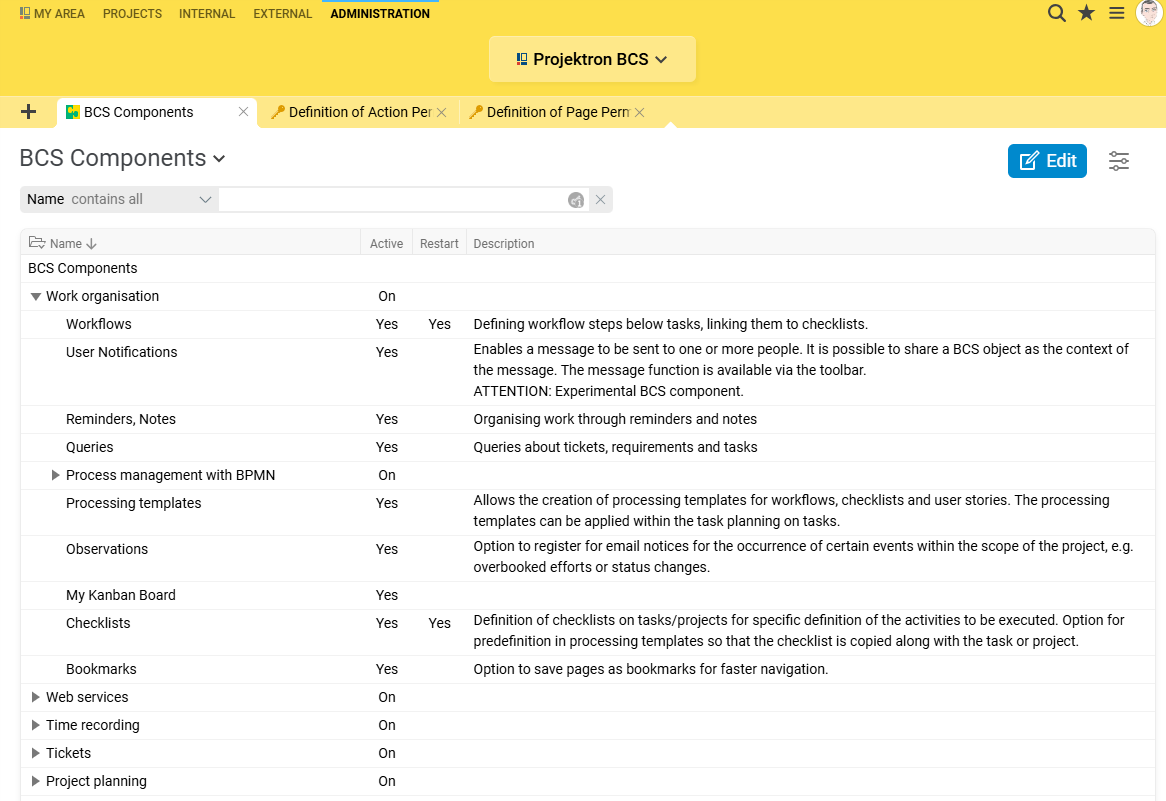Viewport: 1166px width, 801px height.
Task: Open the PROJECTS menu
Action: pos(132,14)
